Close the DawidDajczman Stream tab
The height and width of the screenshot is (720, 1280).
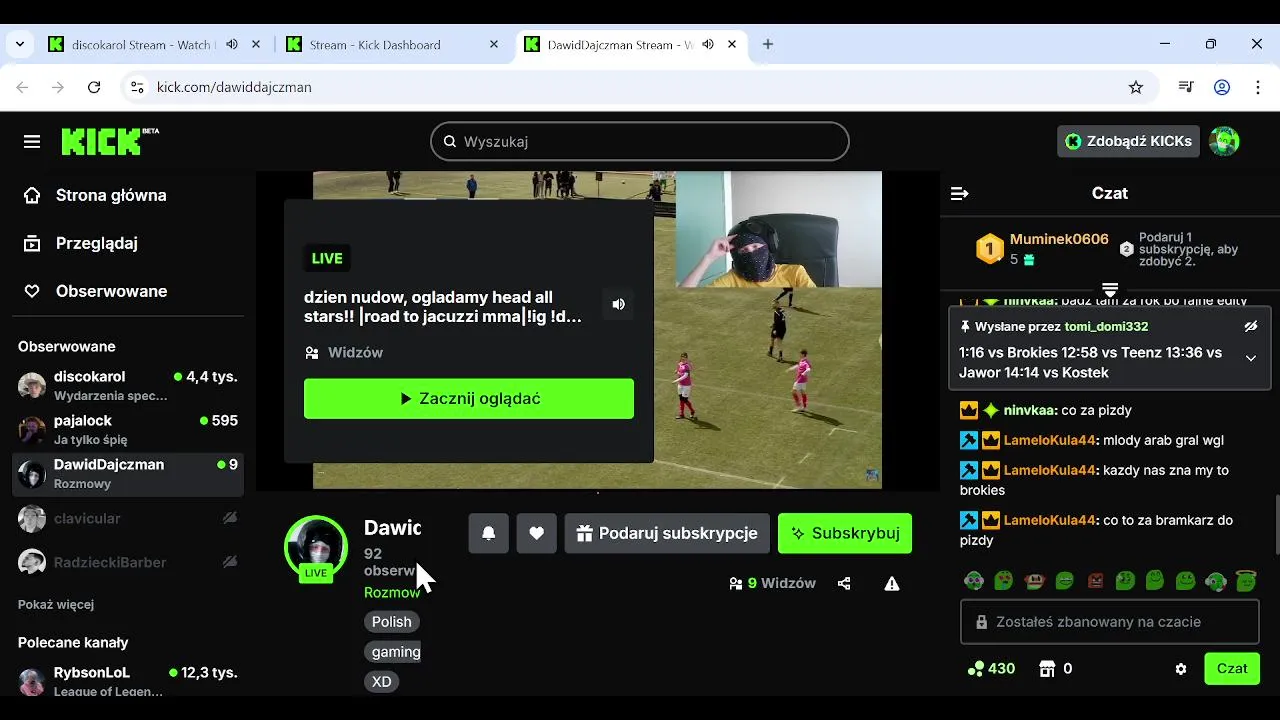pyautogui.click(x=733, y=44)
